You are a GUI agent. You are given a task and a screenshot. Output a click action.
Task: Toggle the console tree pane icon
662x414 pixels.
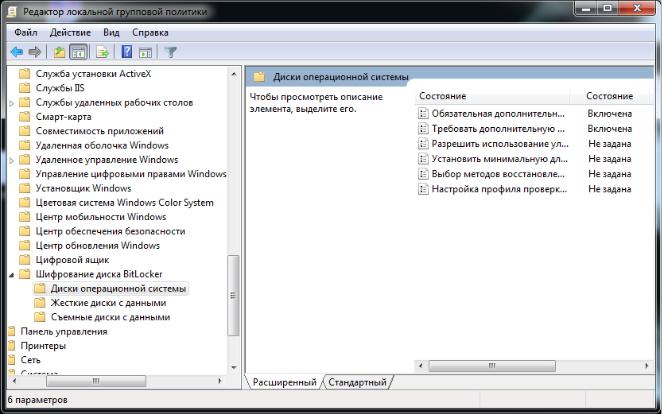pos(79,52)
